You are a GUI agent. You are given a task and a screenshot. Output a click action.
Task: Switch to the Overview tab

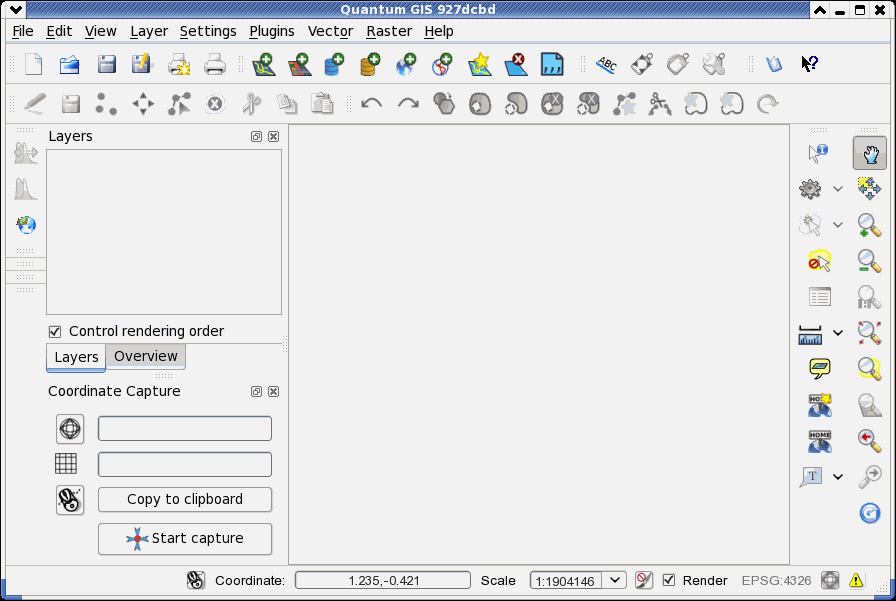(x=146, y=356)
